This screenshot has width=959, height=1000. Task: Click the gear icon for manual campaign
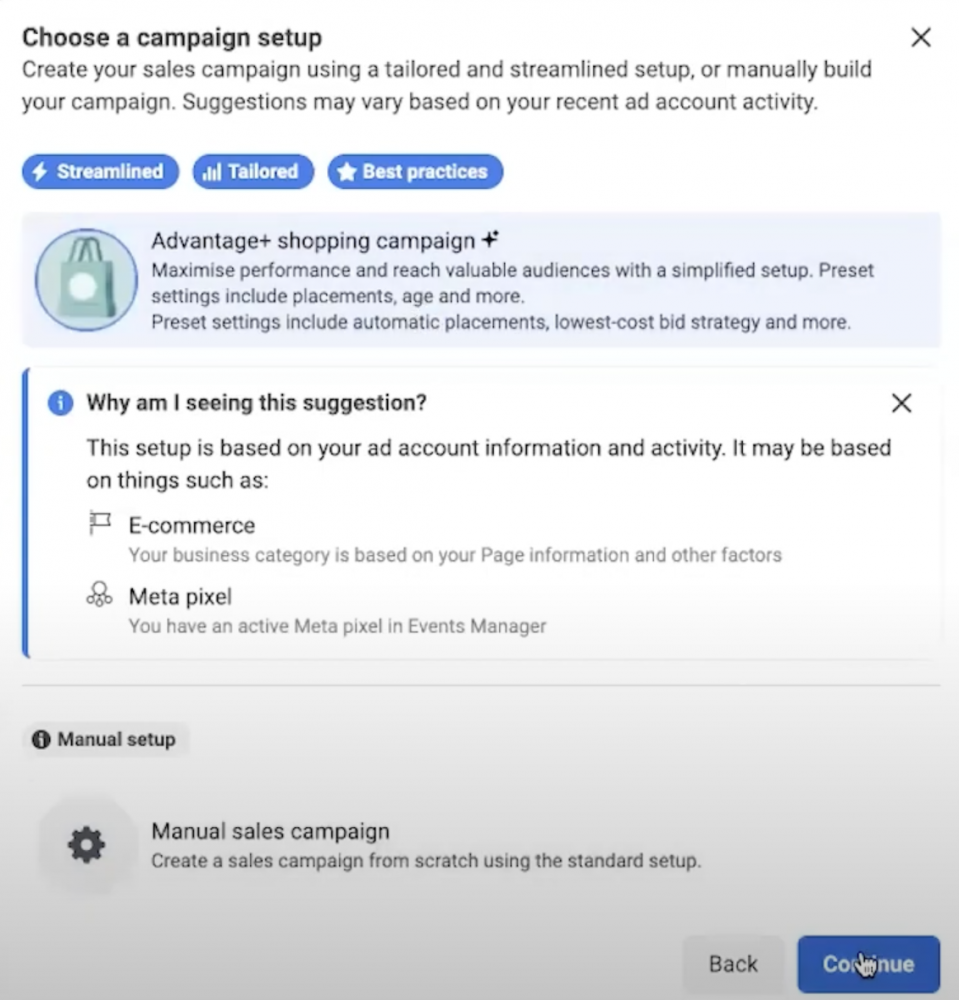(x=87, y=846)
